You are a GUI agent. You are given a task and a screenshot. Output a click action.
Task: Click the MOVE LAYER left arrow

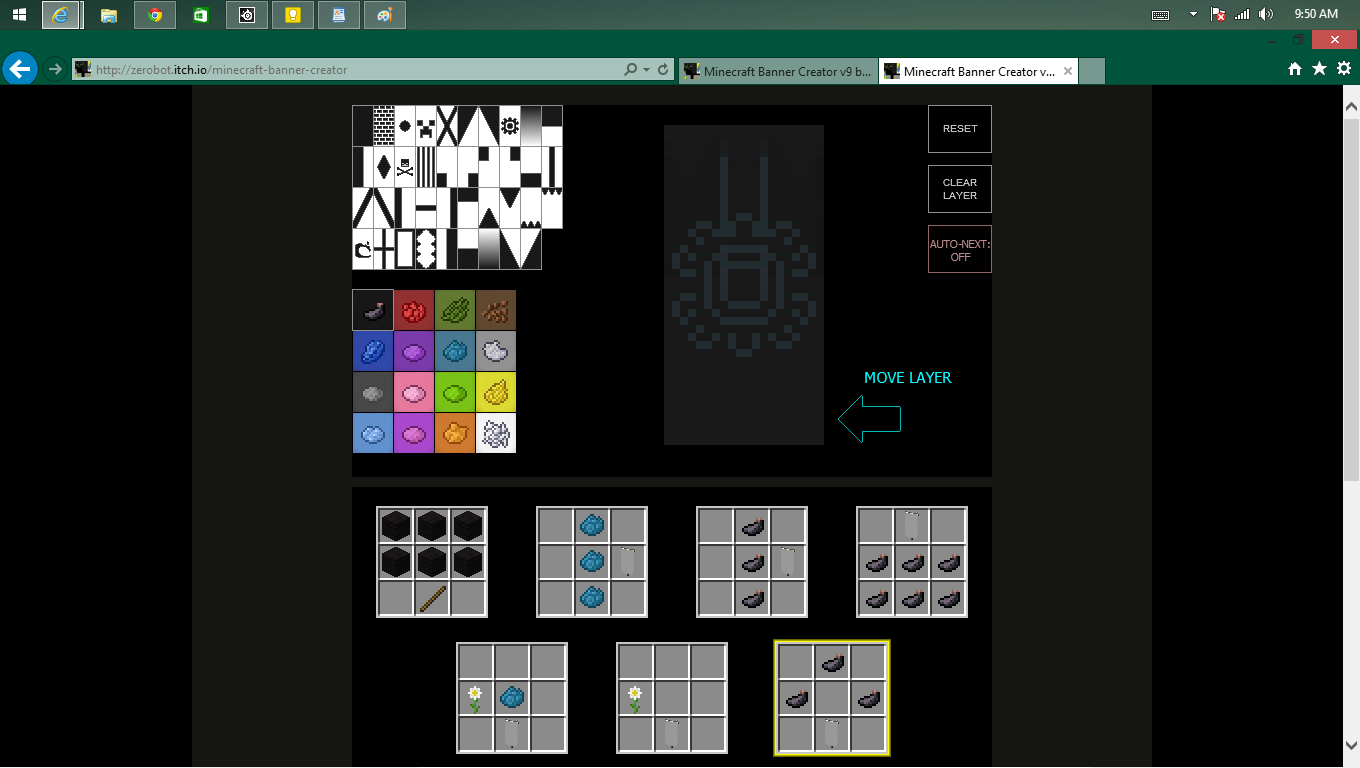point(870,419)
